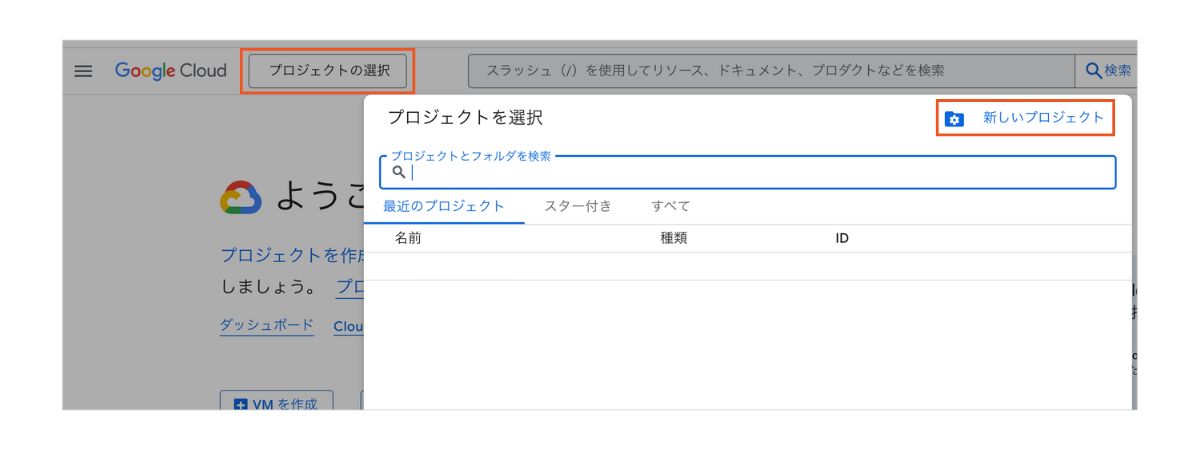Switch to the スター付き tab
The image size is (1200, 450).
(x=578, y=206)
